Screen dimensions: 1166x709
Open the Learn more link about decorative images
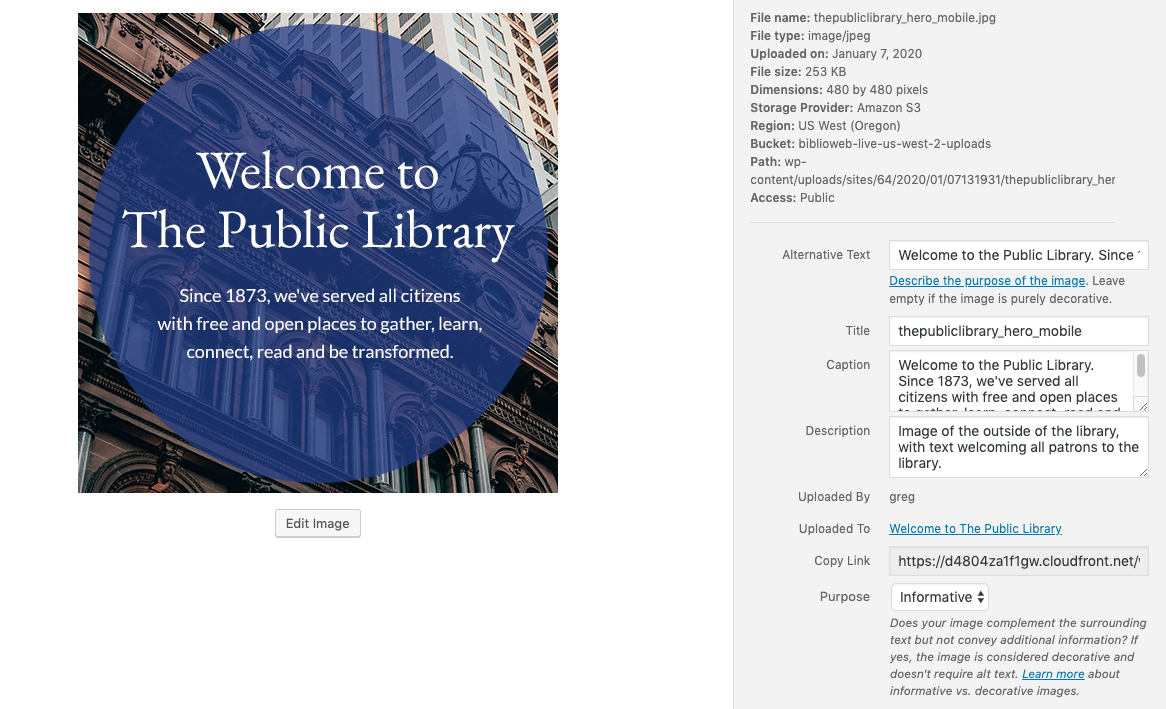tap(1052, 674)
